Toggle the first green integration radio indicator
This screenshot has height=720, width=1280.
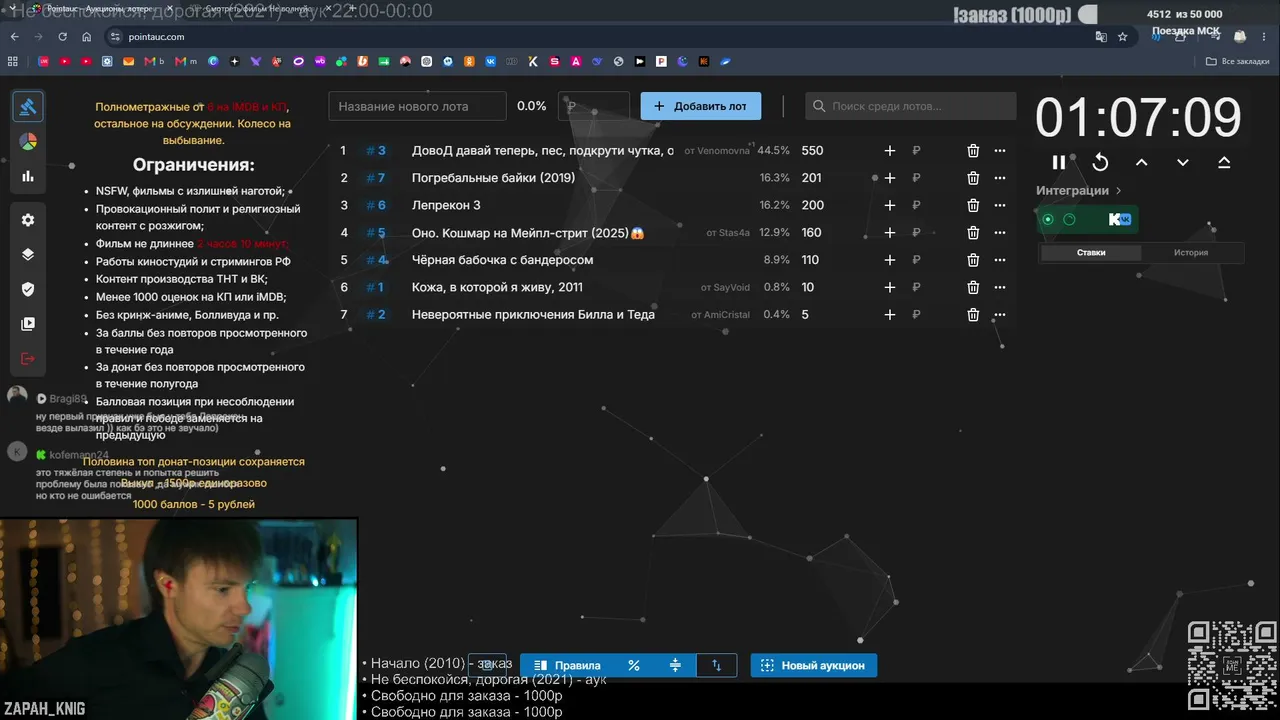tap(1048, 219)
